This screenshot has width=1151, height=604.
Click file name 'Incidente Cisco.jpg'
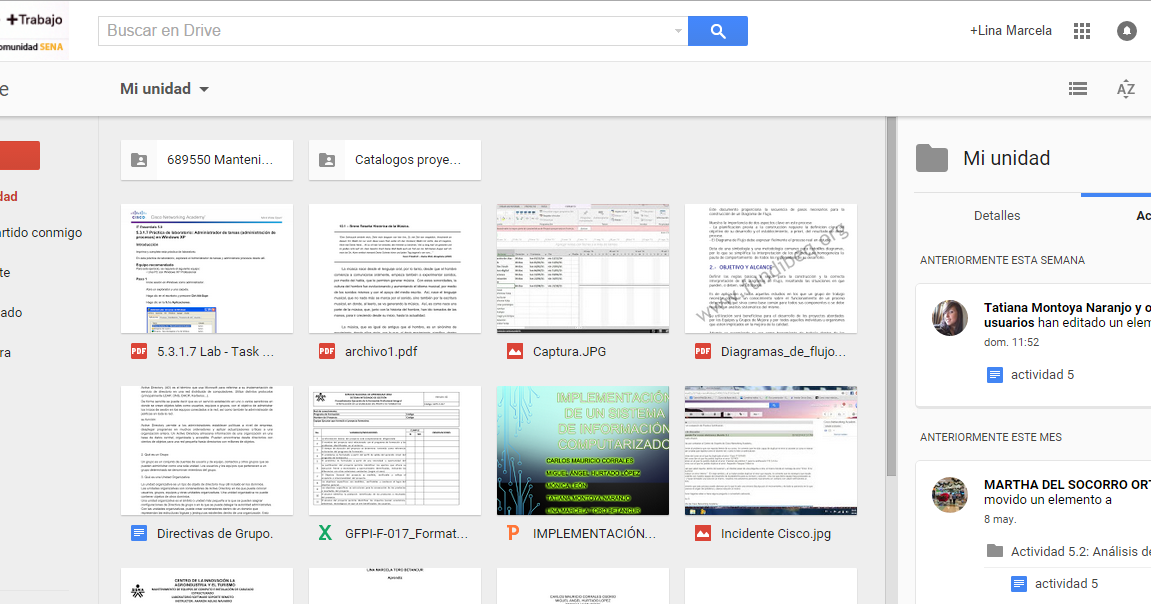pos(776,534)
